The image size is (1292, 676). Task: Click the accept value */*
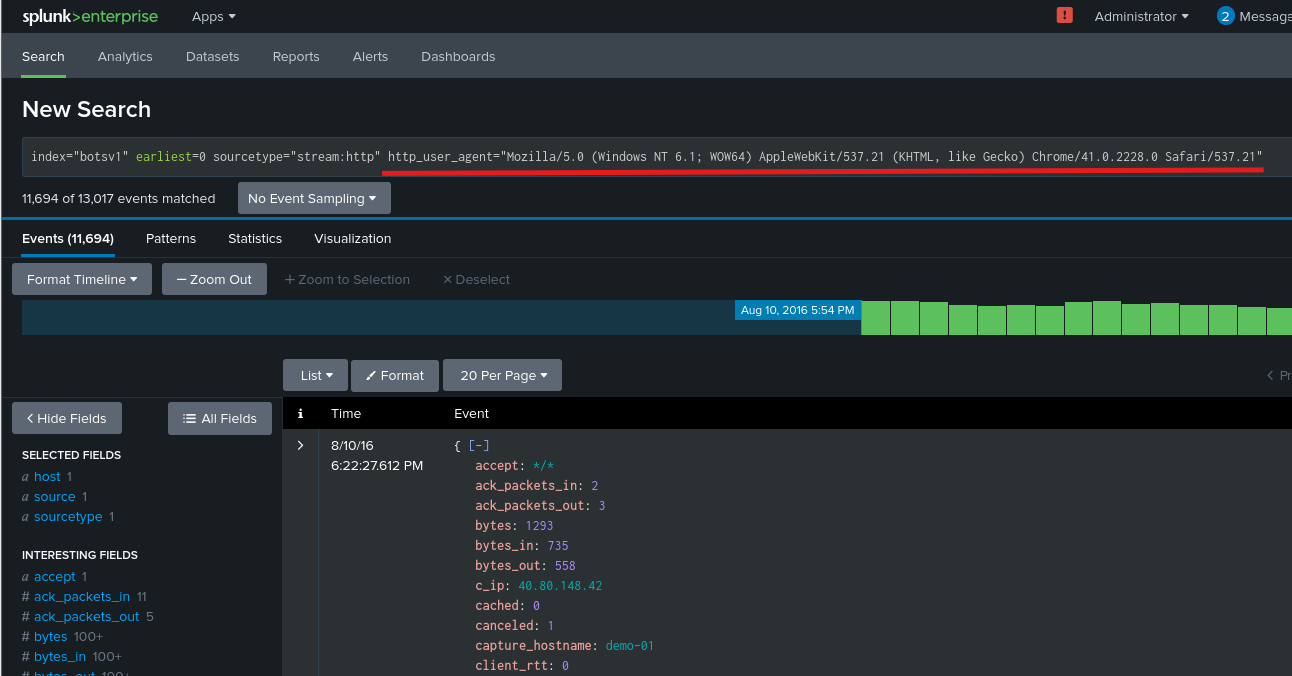(543, 465)
